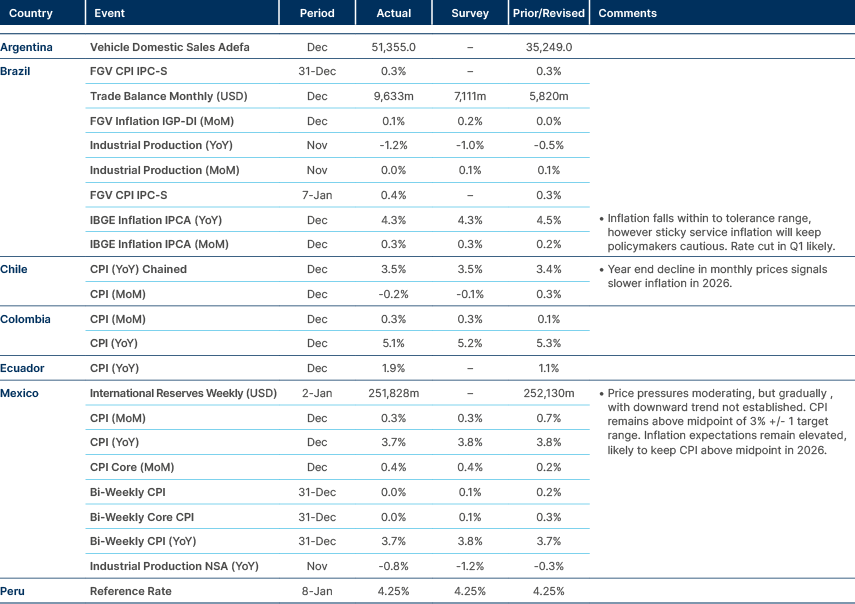The image size is (855, 604).
Task: Click the Peru country label
Action: click(x=14, y=591)
